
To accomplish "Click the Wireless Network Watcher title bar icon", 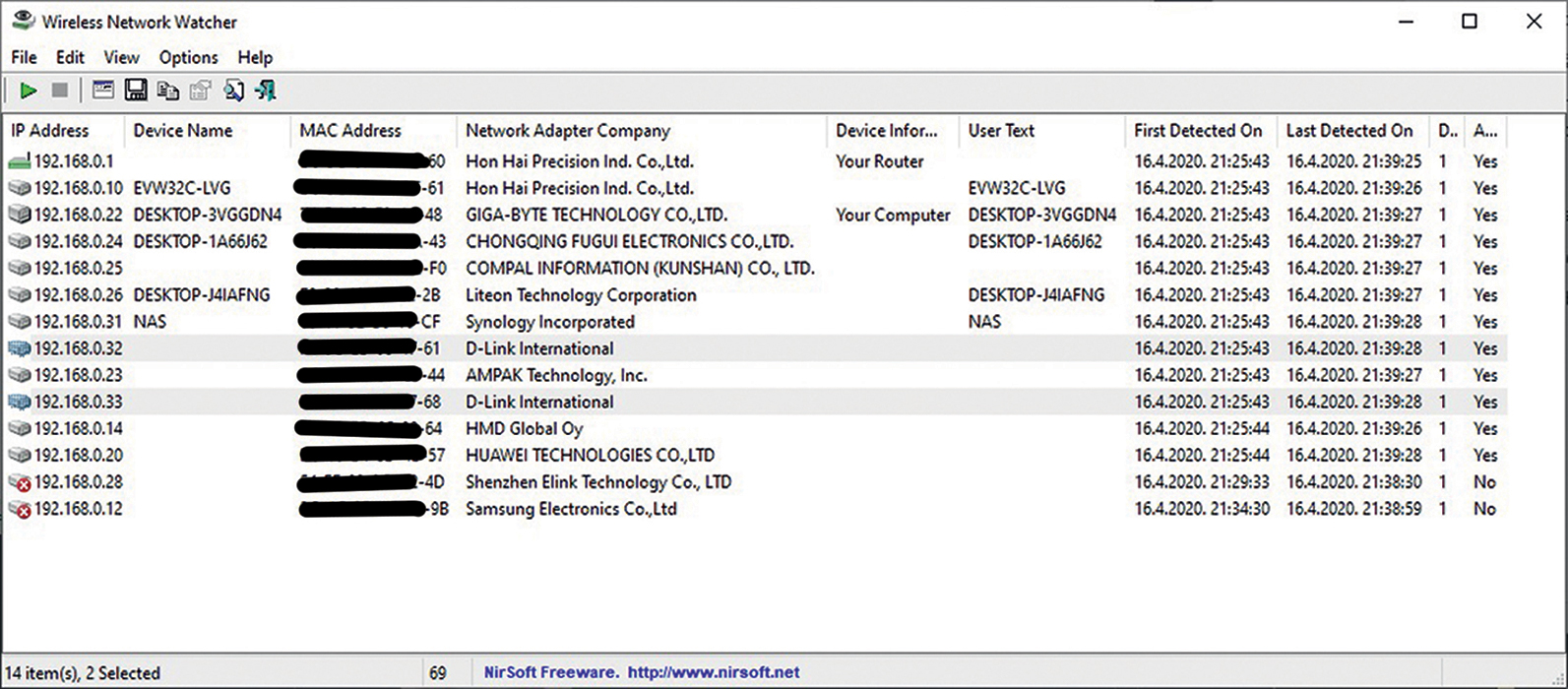I will (22, 21).
